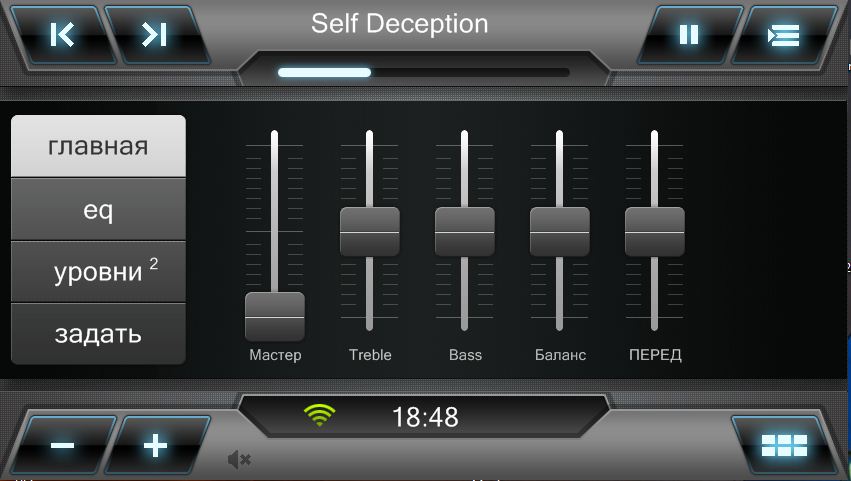This screenshot has height=481, width=851.
Task: Pause the current song playback
Action: coord(689,35)
